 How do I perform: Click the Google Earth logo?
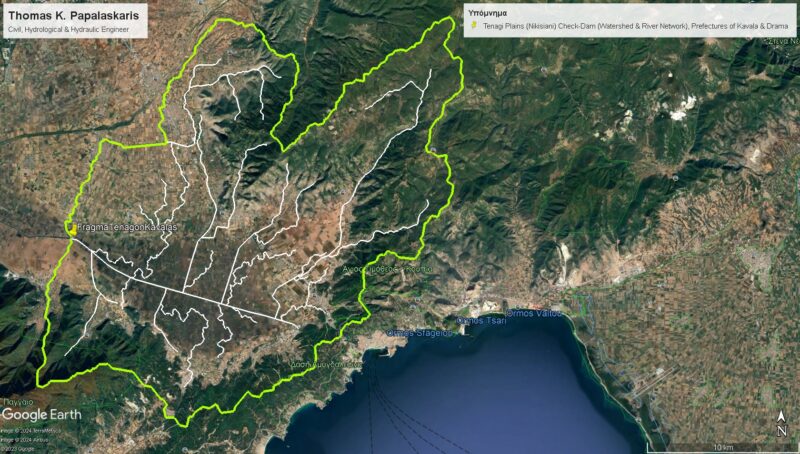coord(41,415)
